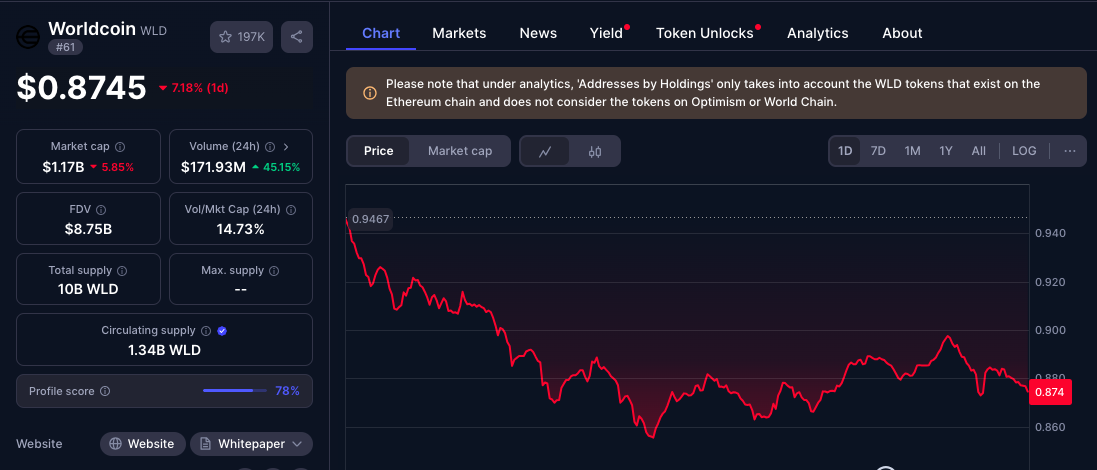Select the 7D time range
The height and width of the screenshot is (470, 1097).
point(878,151)
